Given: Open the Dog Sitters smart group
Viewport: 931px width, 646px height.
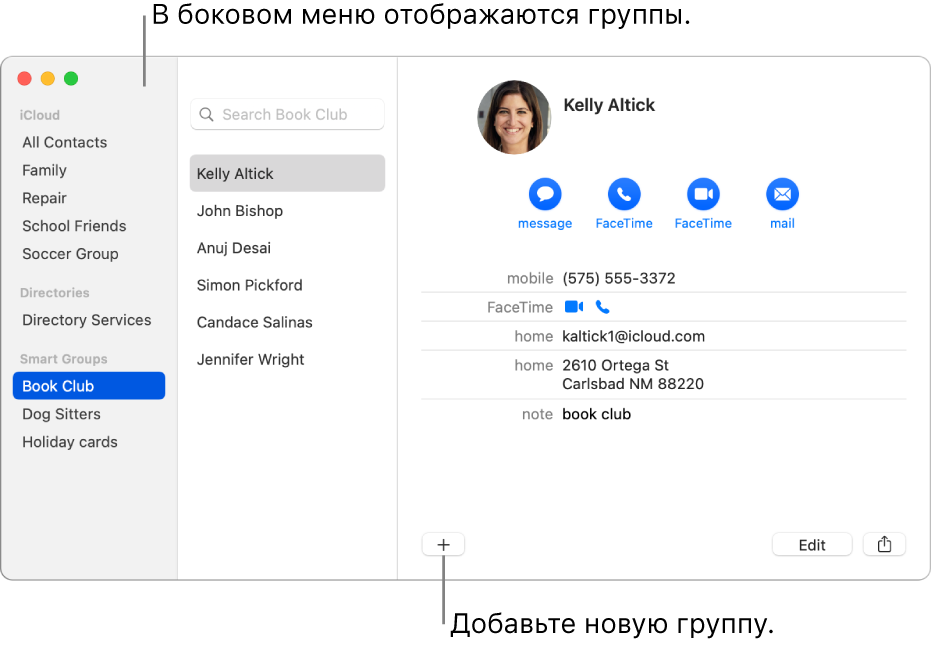Looking at the screenshot, I should [x=61, y=414].
